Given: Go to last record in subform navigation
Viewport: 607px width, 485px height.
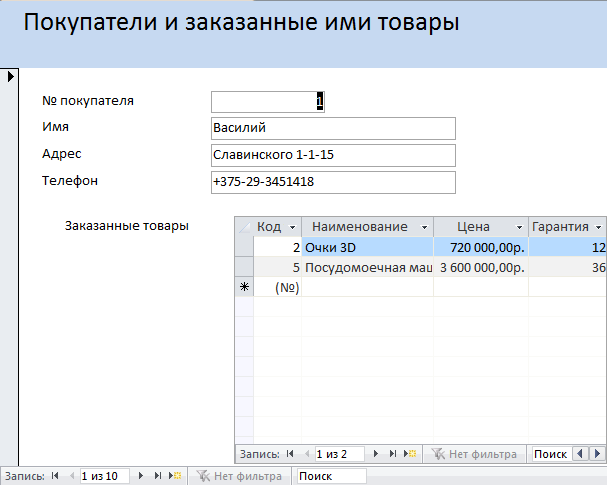Looking at the screenshot, I should click(393, 454).
